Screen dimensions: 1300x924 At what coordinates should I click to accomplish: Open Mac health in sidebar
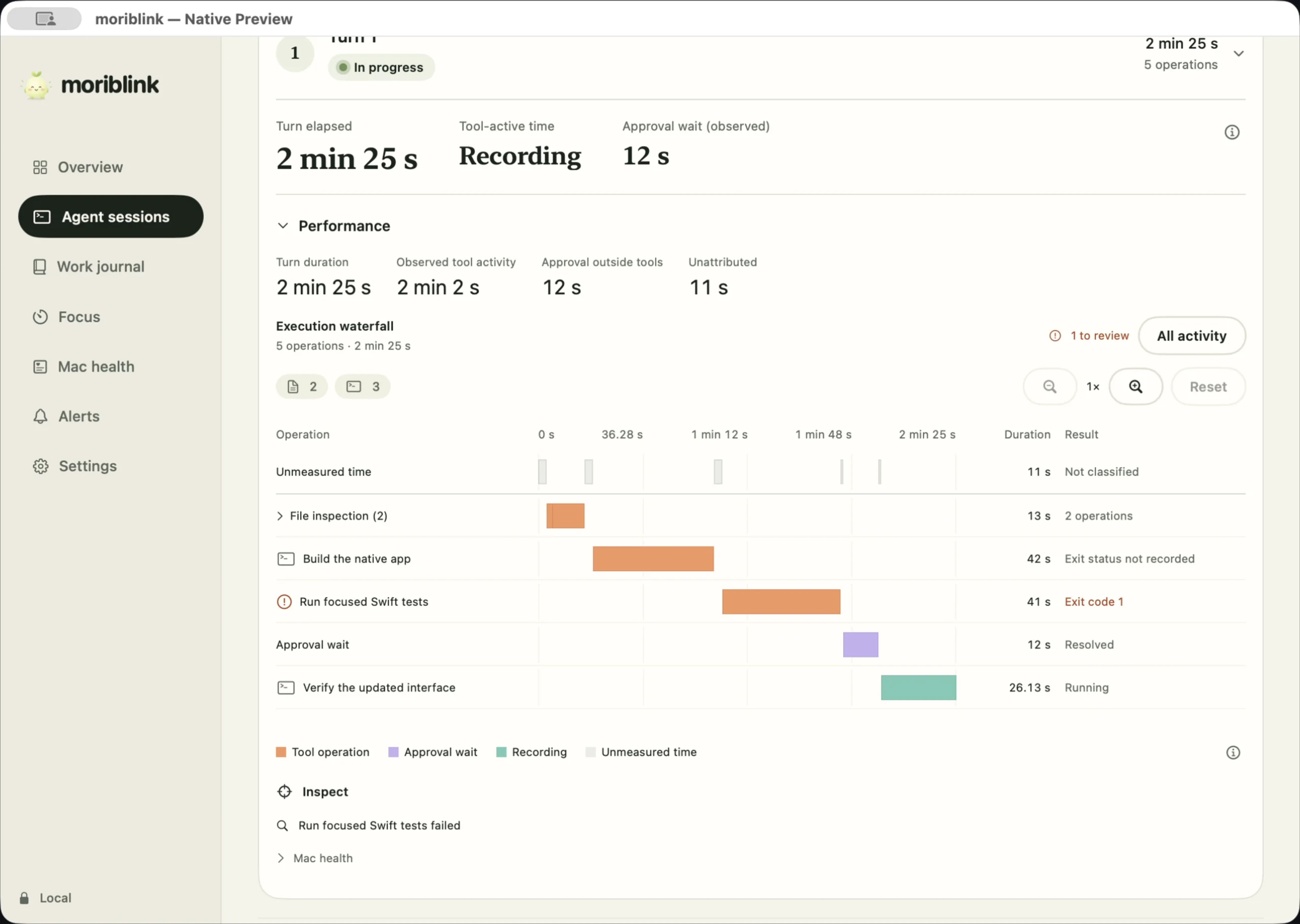point(83,367)
